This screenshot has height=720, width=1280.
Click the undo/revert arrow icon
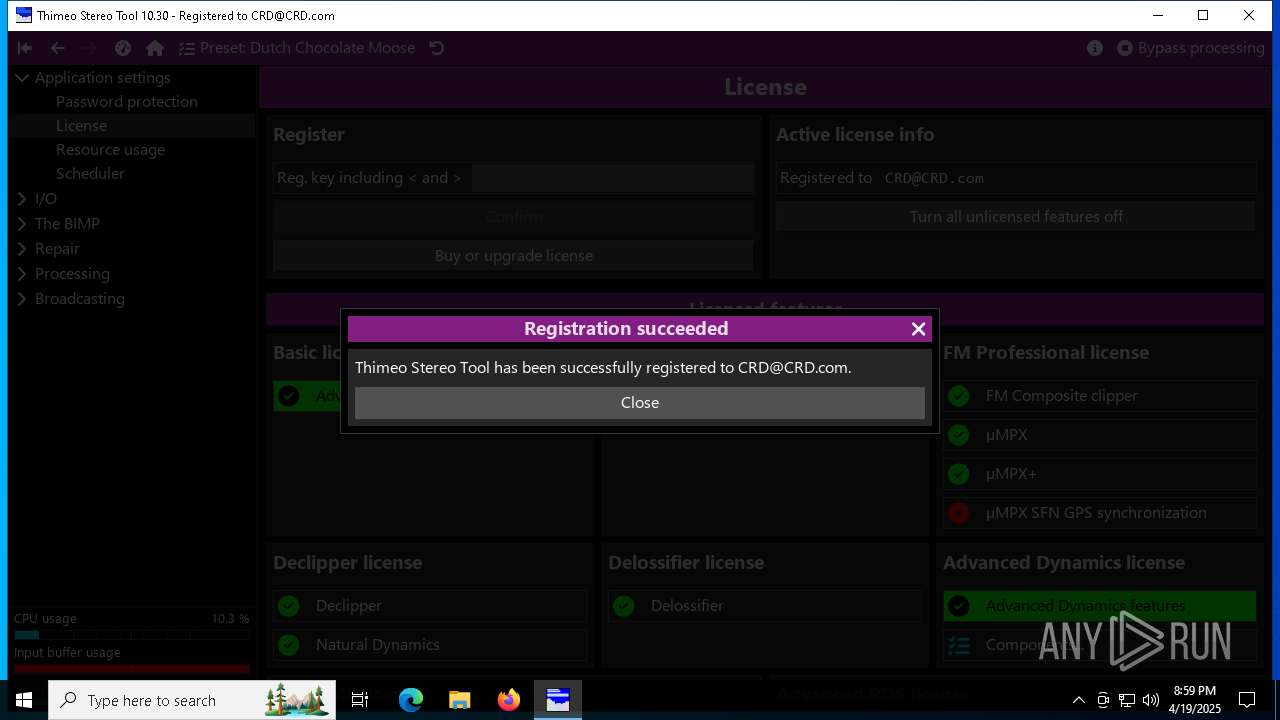click(x=436, y=48)
